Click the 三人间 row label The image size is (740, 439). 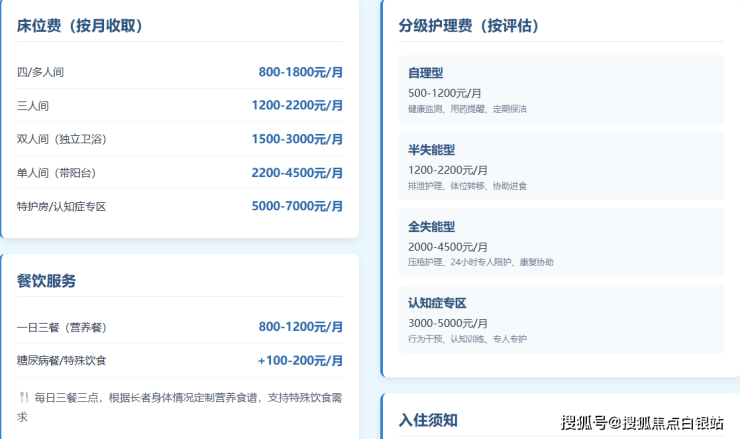(x=33, y=106)
